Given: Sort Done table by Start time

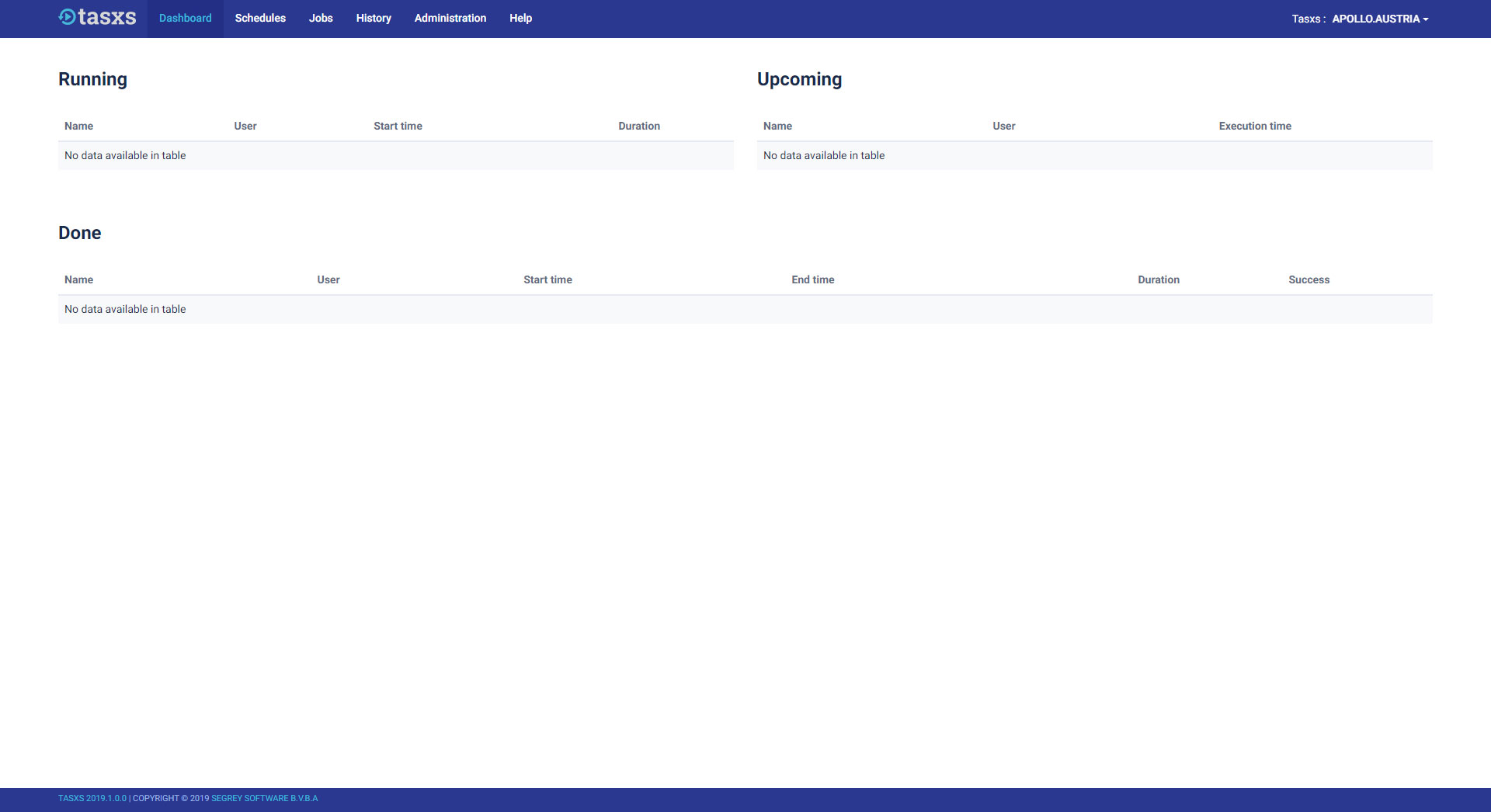Looking at the screenshot, I should pos(547,279).
